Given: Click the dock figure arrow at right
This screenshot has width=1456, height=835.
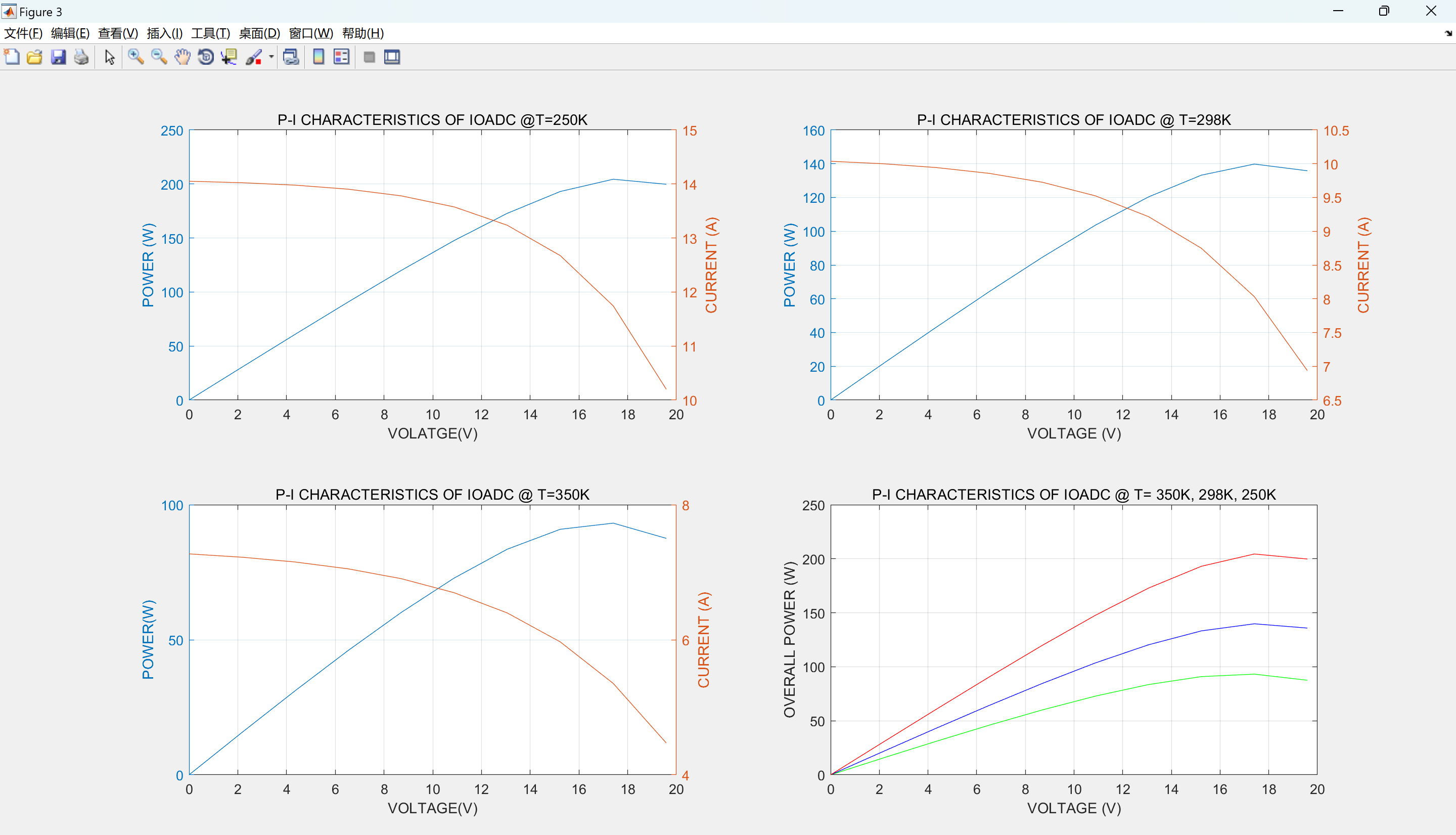Looking at the screenshot, I should tap(1448, 33).
